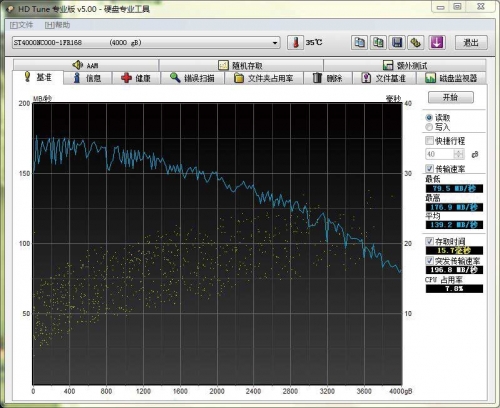
Task: Click the copy screenshot to clipboard icon
Action: pos(378,43)
